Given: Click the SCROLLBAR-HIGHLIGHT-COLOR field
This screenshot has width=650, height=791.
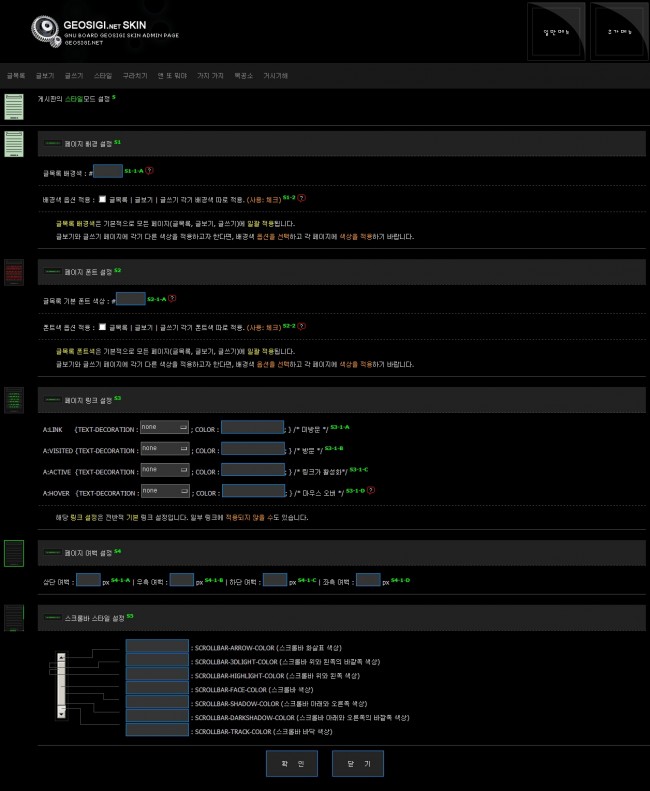Looking at the screenshot, I should click(157, 674).
